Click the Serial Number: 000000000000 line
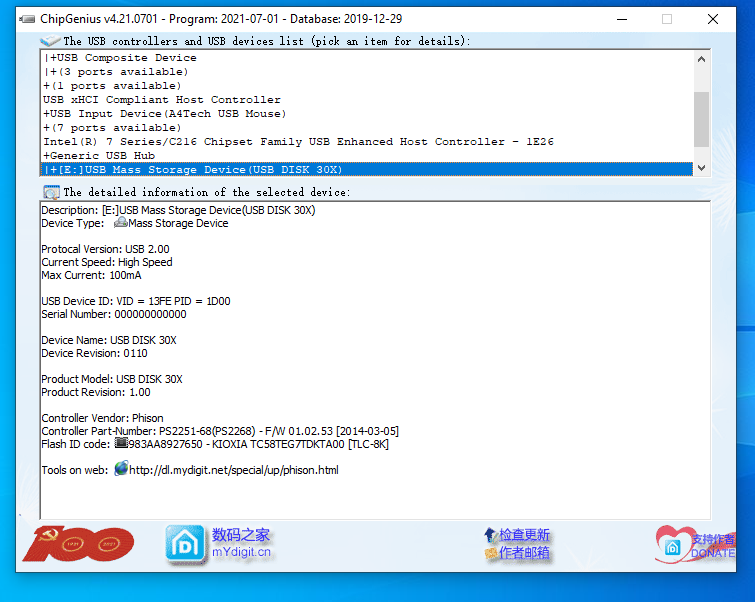 tap(114, 314)
